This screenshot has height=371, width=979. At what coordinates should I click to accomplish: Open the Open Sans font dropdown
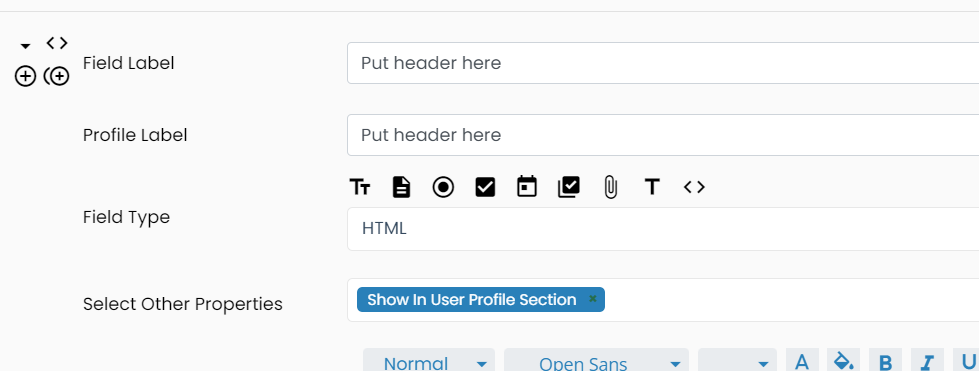point(596,362)
